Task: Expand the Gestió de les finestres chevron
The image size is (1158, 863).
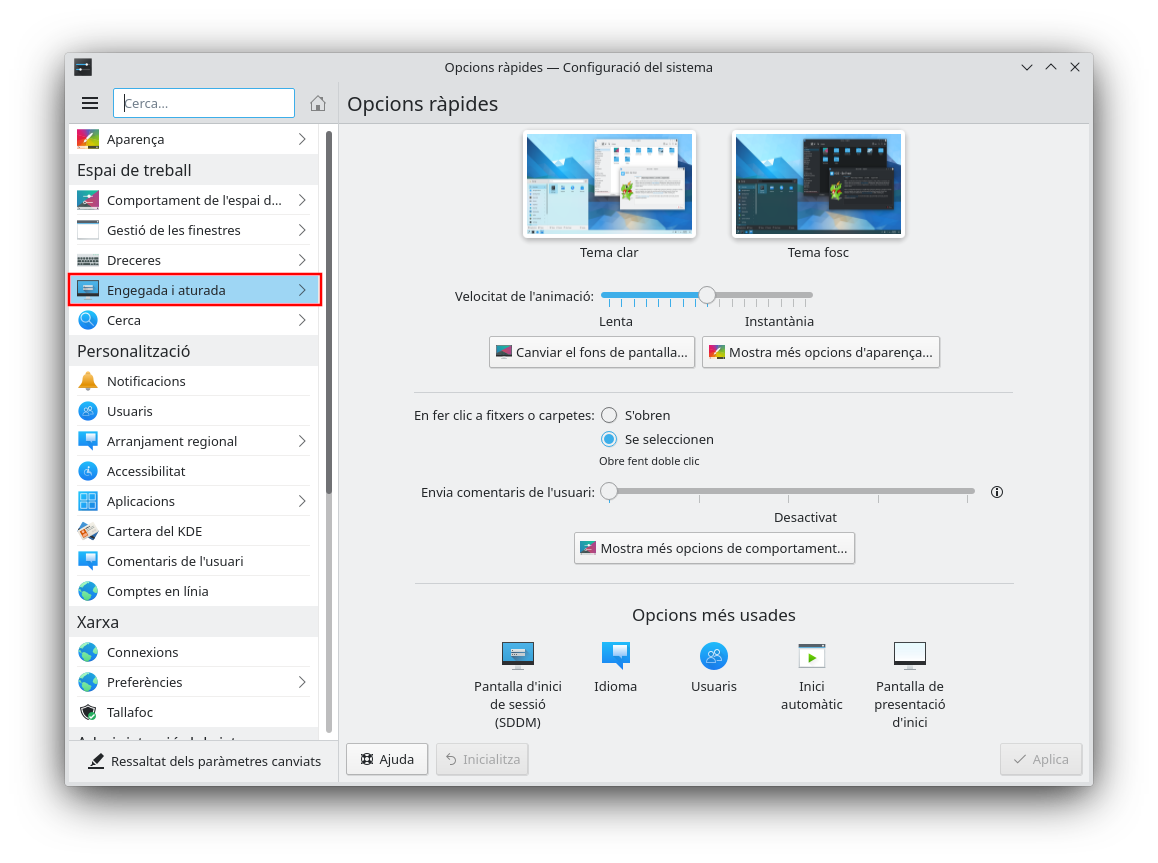Action: 302,230
